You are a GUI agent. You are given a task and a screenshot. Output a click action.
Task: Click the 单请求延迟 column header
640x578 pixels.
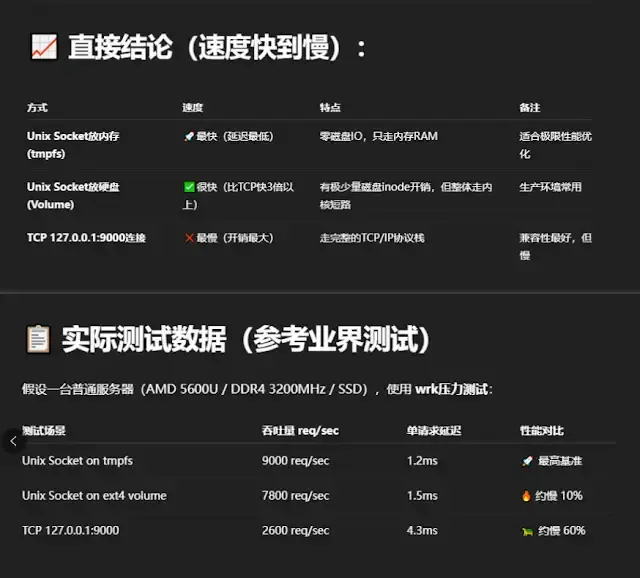click(432, 431)
